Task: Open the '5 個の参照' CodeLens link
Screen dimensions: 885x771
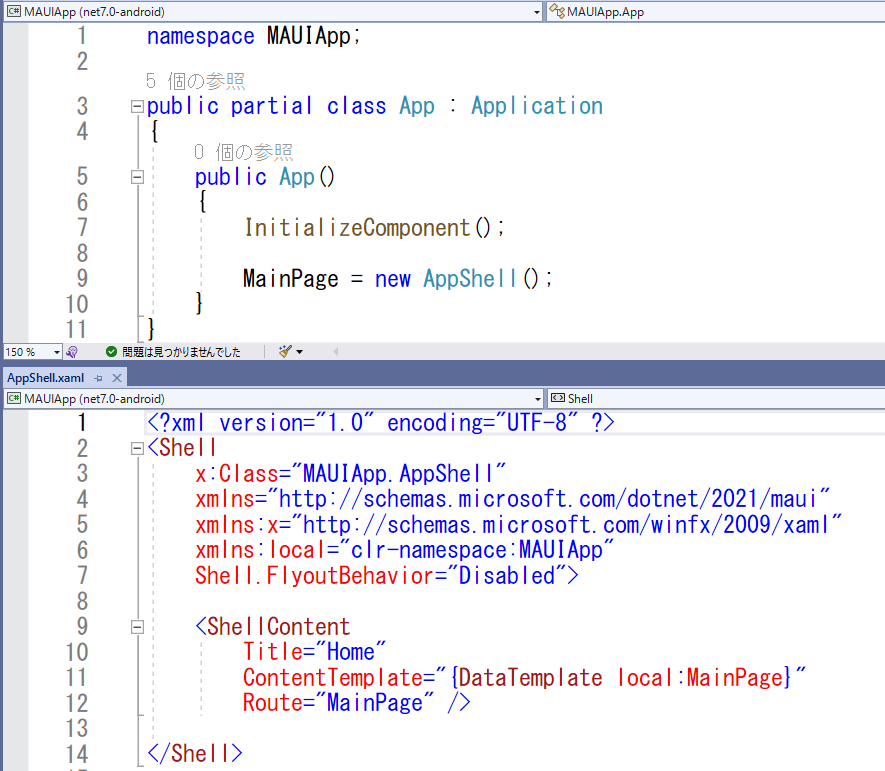Action: [195, 81]
